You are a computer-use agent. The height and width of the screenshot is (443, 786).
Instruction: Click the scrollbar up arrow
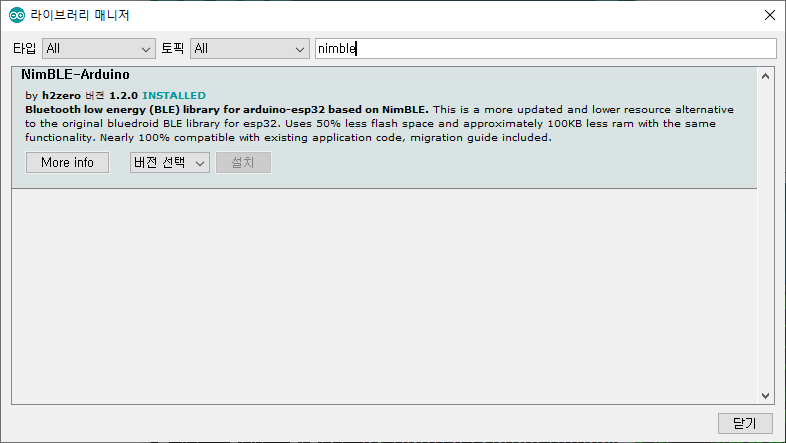point(765,76)
